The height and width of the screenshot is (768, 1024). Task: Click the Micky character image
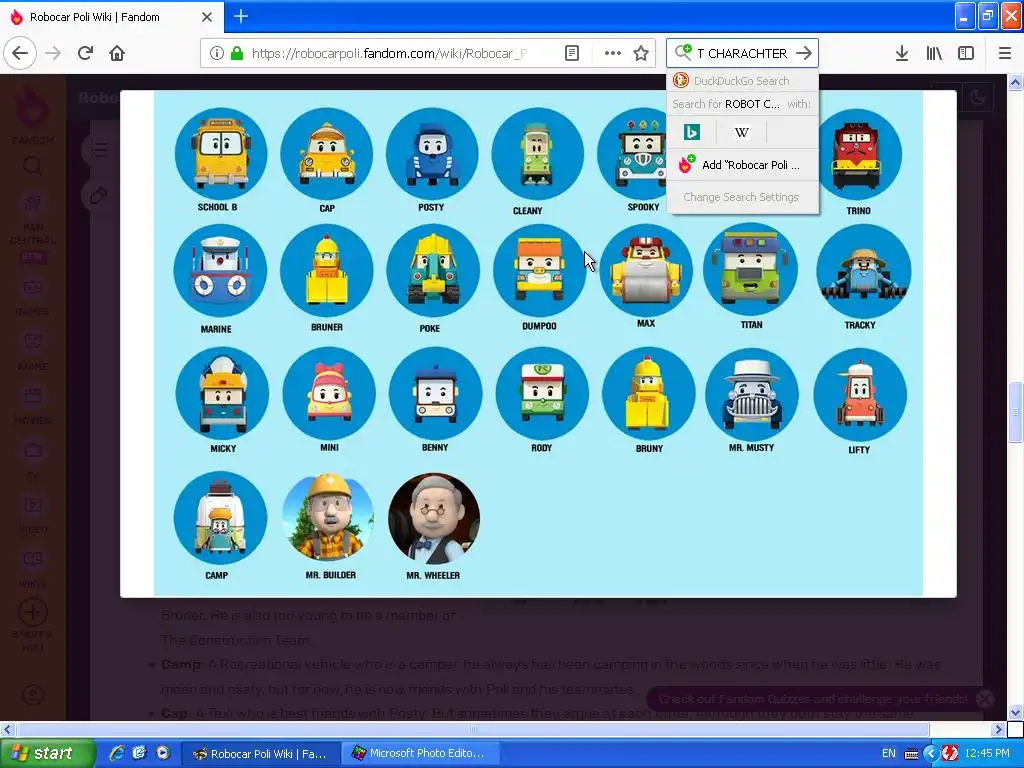[222, 393]
